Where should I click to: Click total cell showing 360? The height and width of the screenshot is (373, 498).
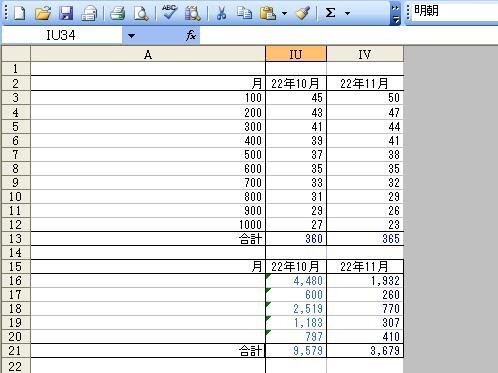296,239
